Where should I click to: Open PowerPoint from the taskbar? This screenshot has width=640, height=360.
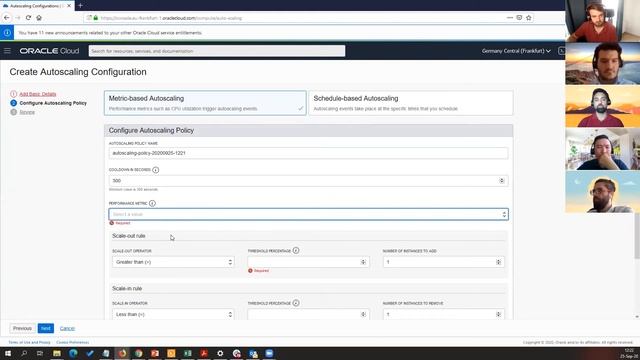(x=155, y=353)
